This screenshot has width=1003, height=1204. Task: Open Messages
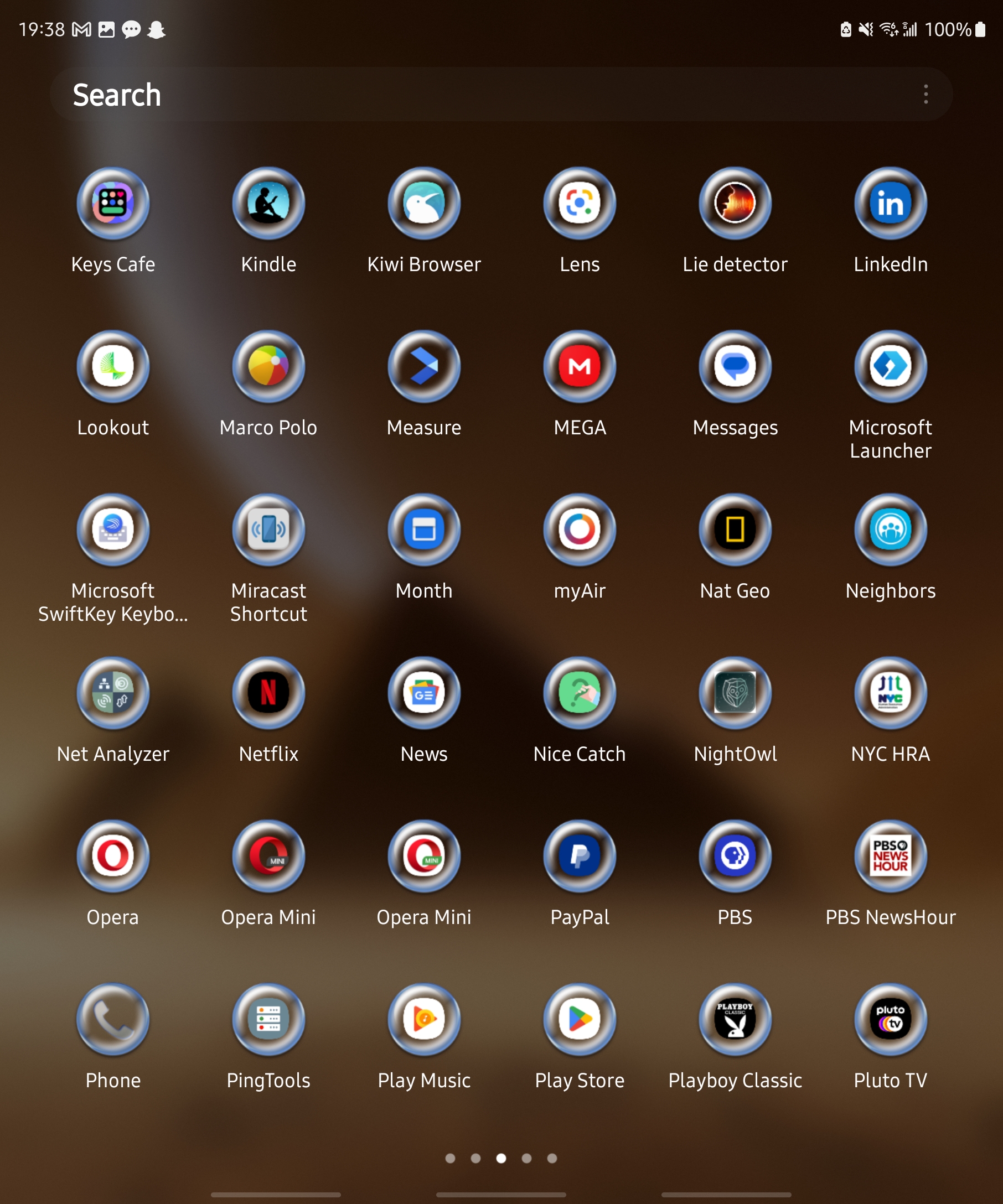(735, 366)
